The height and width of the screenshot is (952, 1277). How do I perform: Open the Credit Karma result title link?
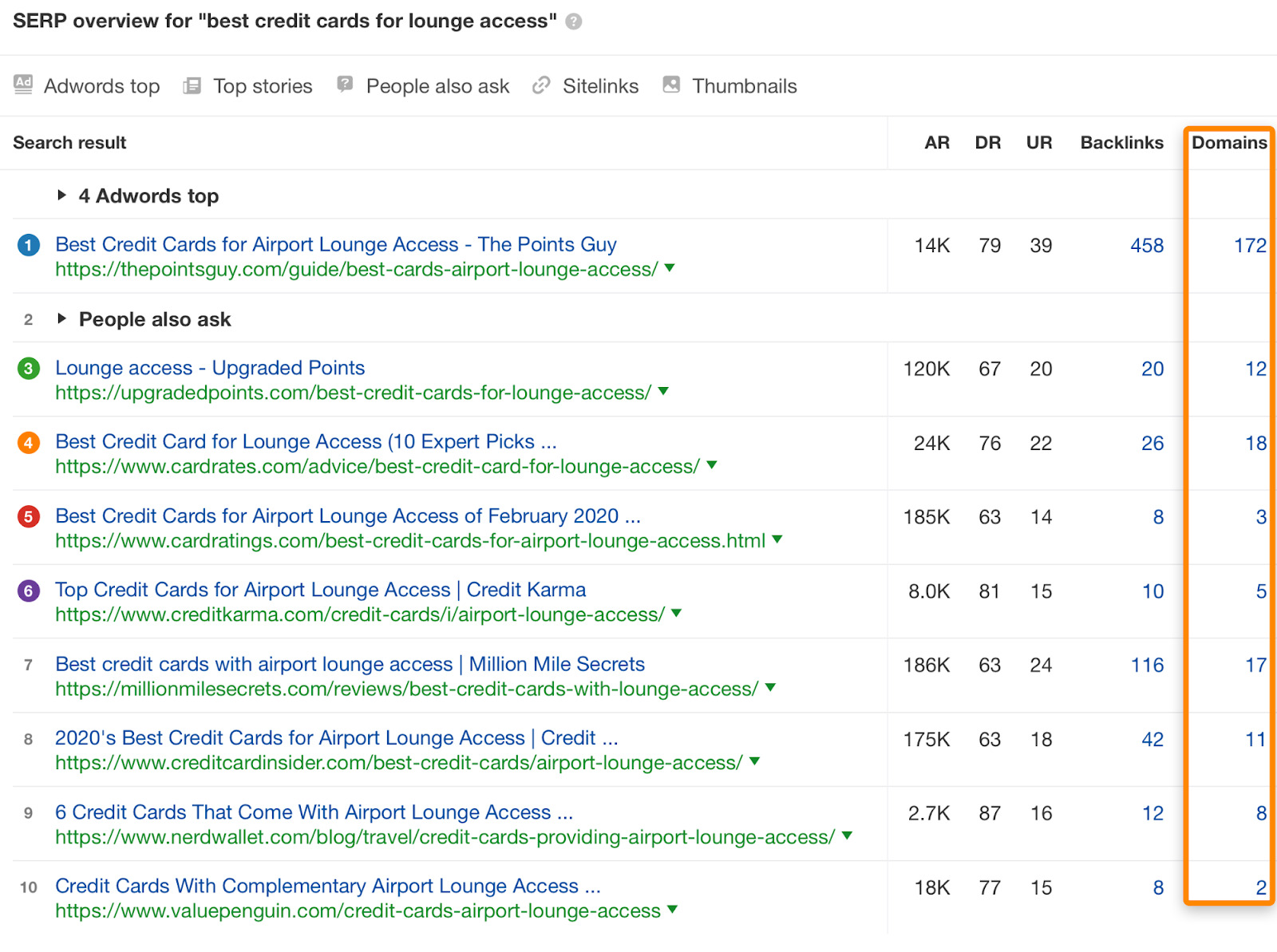(320, 590)
